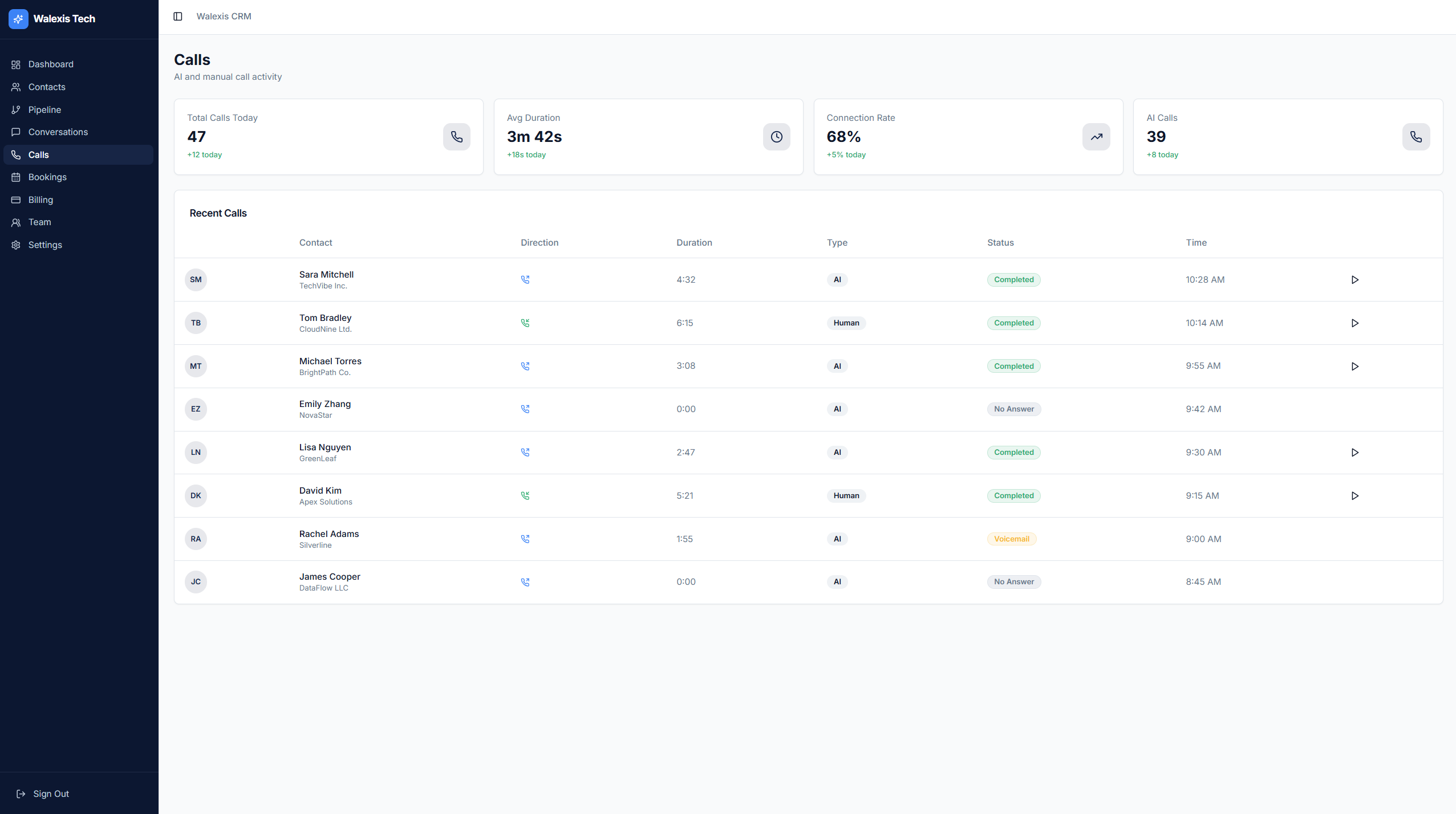Sign out of Walexis Tech

pyautogui.click(x=50, y=793)
